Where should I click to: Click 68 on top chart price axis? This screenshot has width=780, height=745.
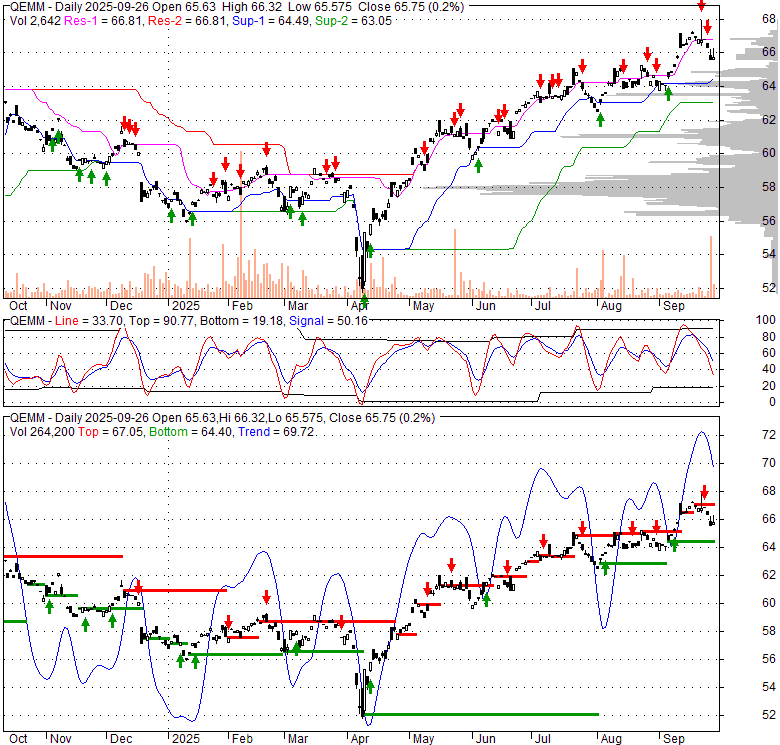769,19
